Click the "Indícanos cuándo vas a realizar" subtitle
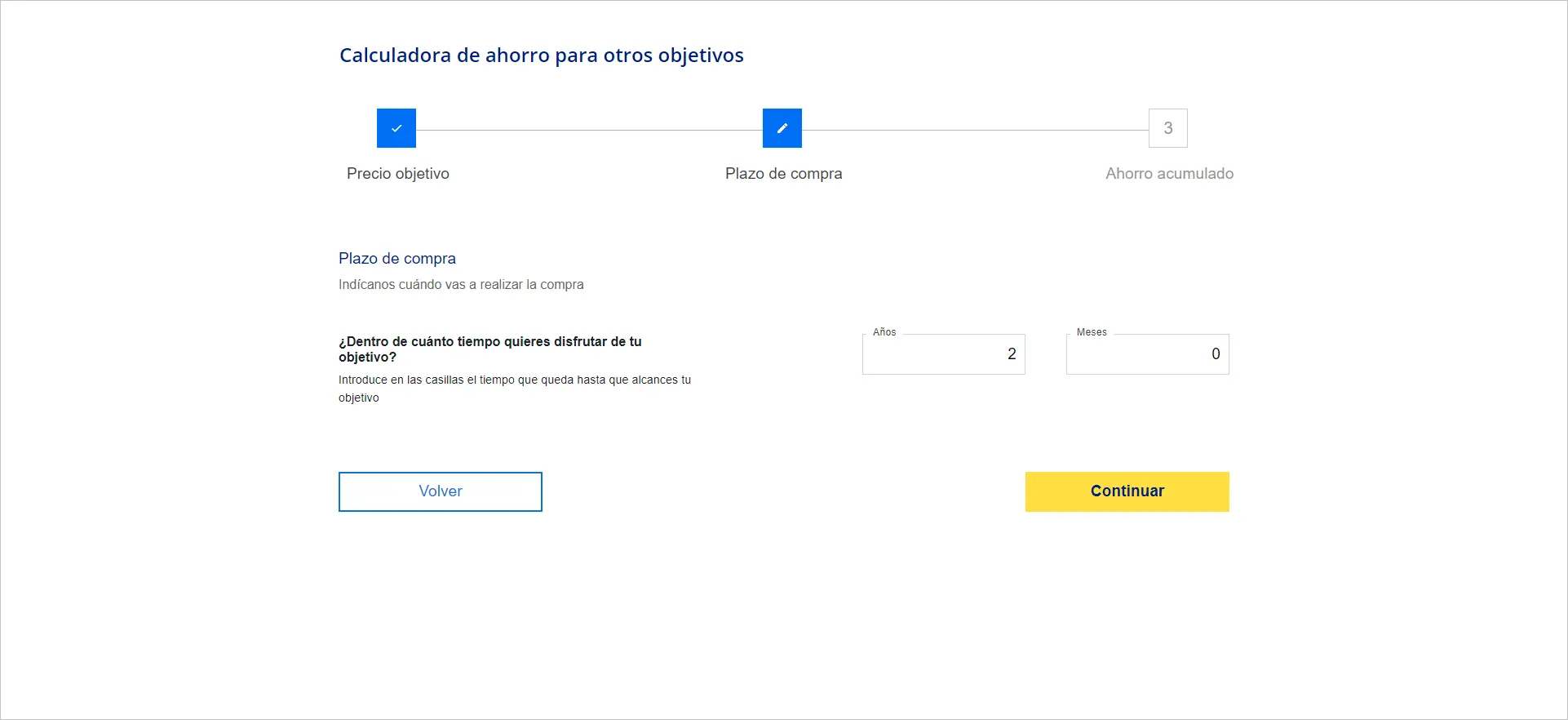This screenshot has height=720, width=1568. coord(461,285)
